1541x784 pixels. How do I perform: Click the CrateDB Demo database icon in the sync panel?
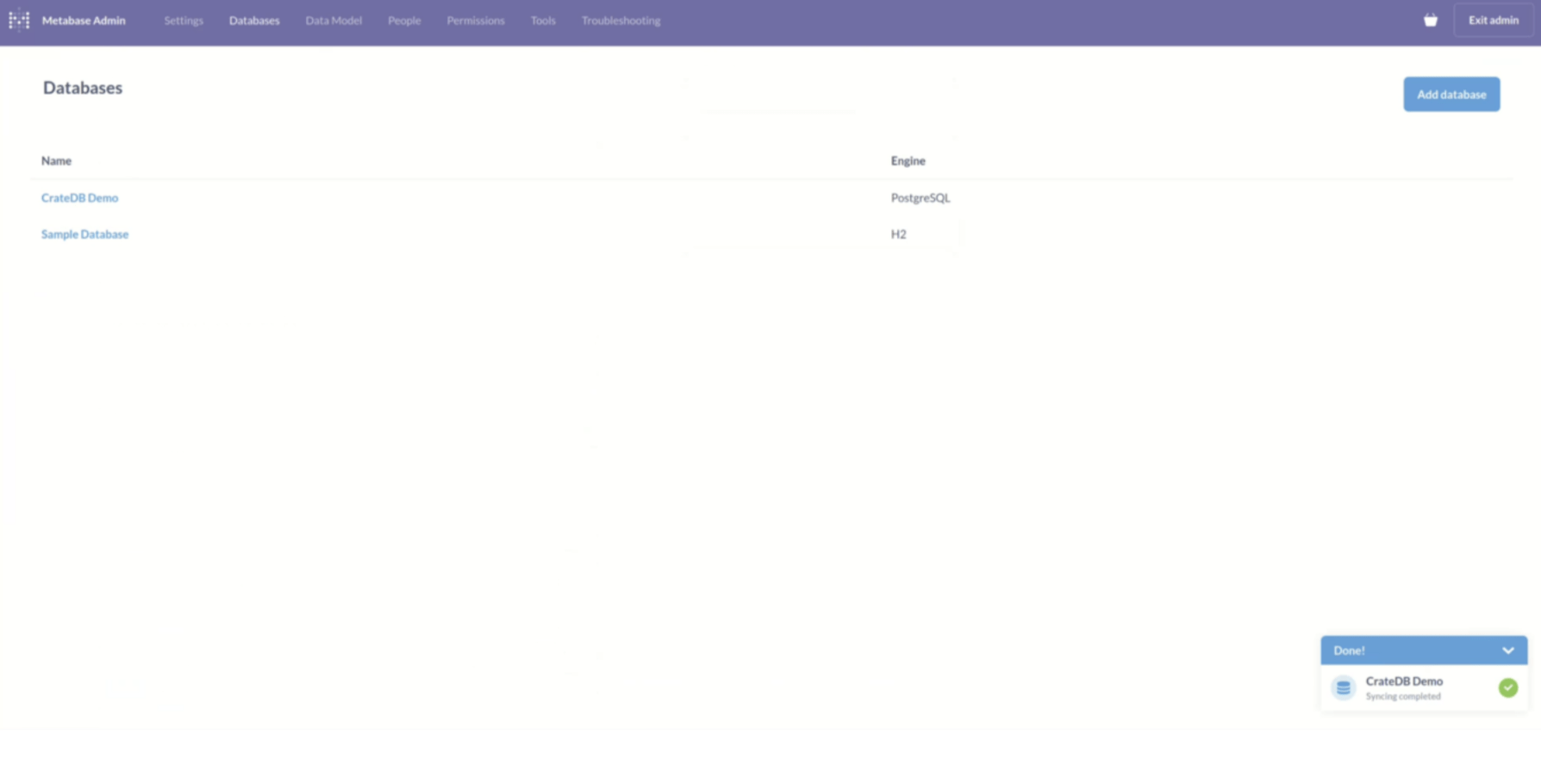coord(1343,688)
